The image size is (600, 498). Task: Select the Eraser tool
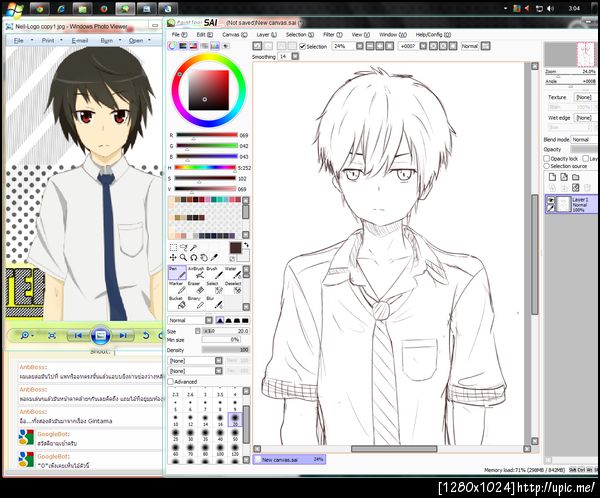pos(196,287)
